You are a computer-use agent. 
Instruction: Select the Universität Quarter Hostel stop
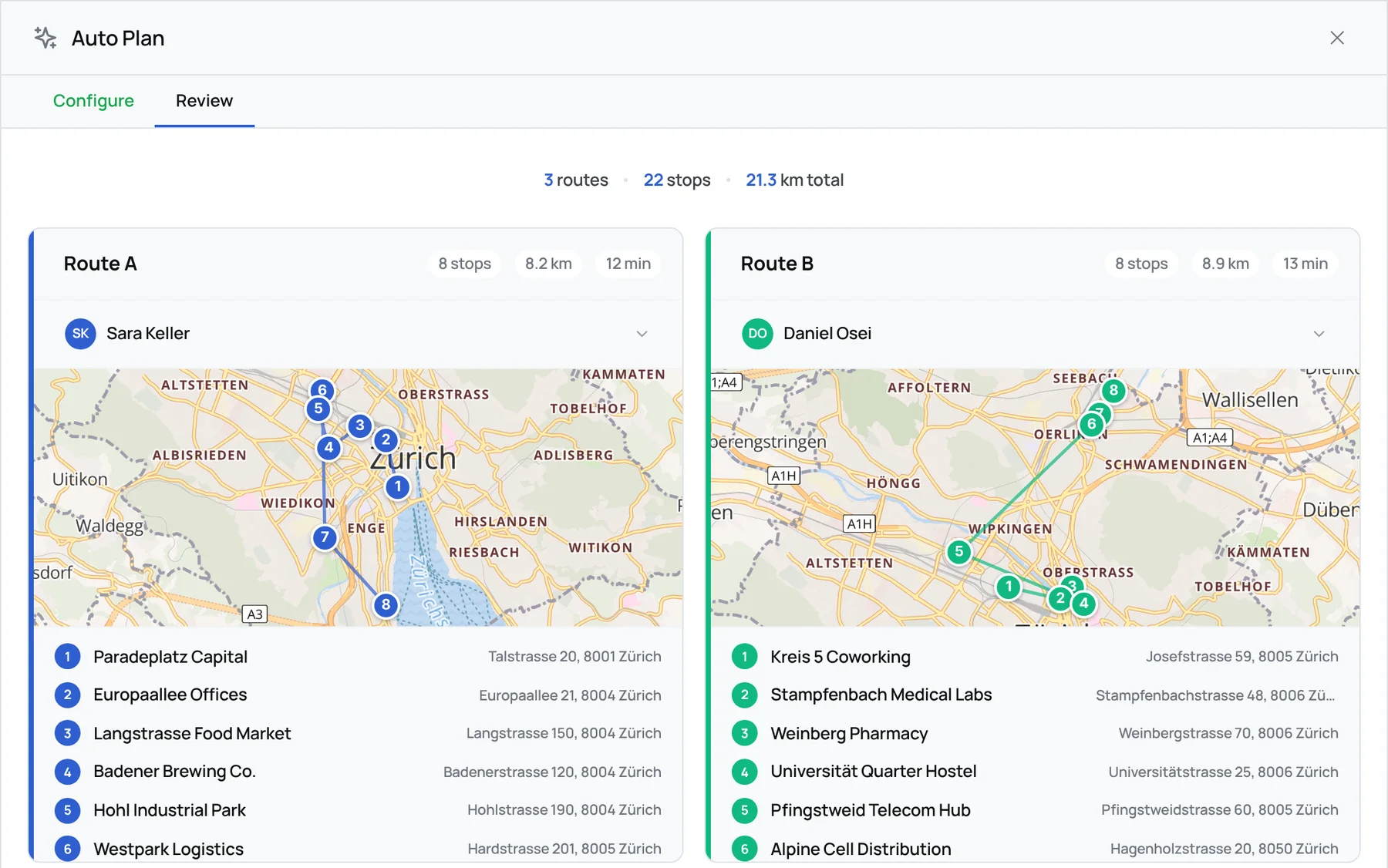(1035, 772)
